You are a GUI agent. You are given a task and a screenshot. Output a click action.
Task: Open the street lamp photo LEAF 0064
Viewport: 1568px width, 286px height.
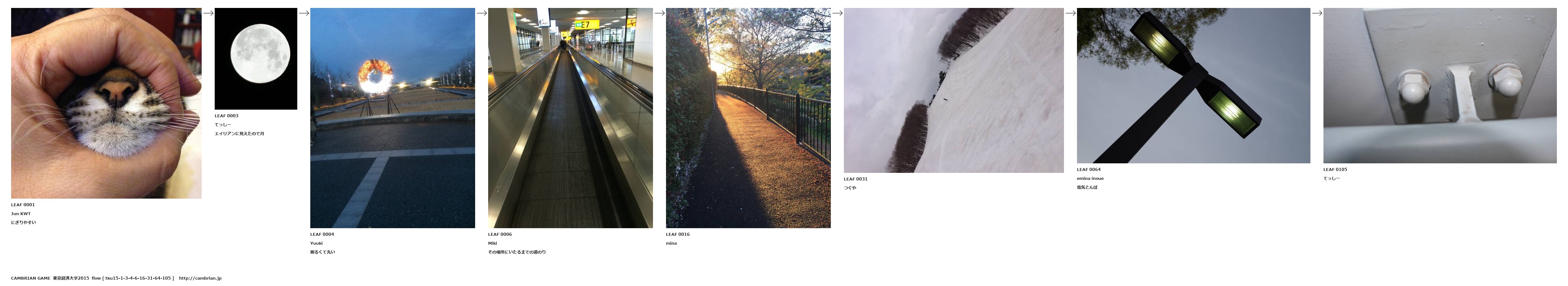(x=1193, y=85)
